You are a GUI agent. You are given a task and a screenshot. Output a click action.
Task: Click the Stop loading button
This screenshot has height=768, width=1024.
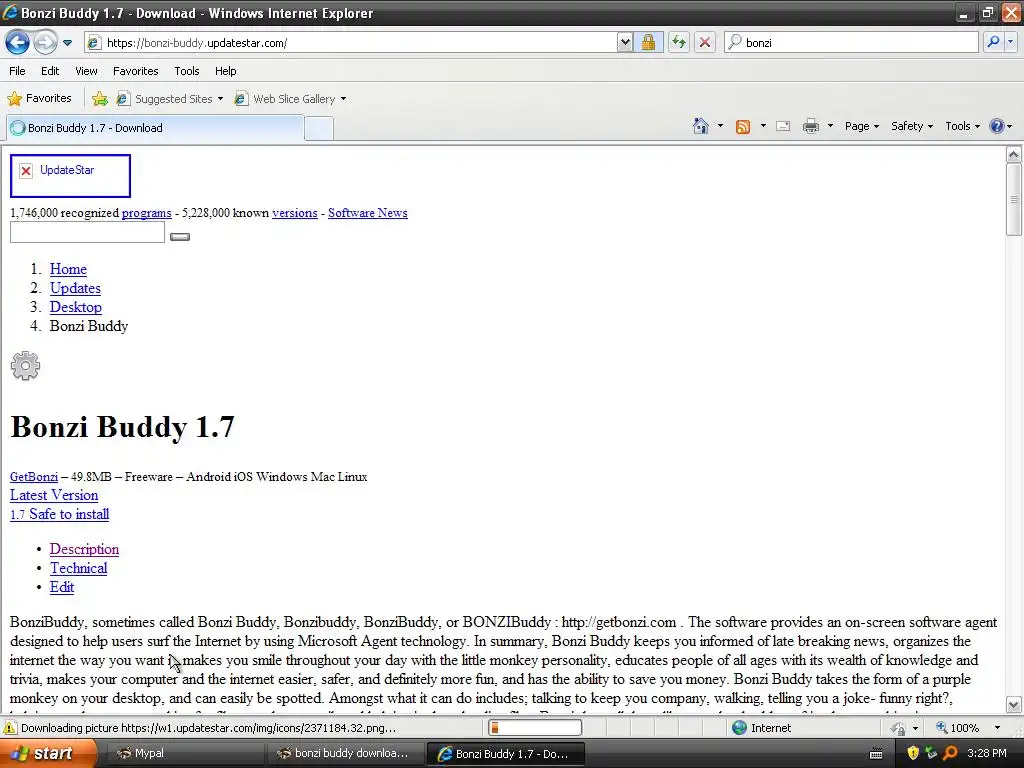[x=705, y=43]
